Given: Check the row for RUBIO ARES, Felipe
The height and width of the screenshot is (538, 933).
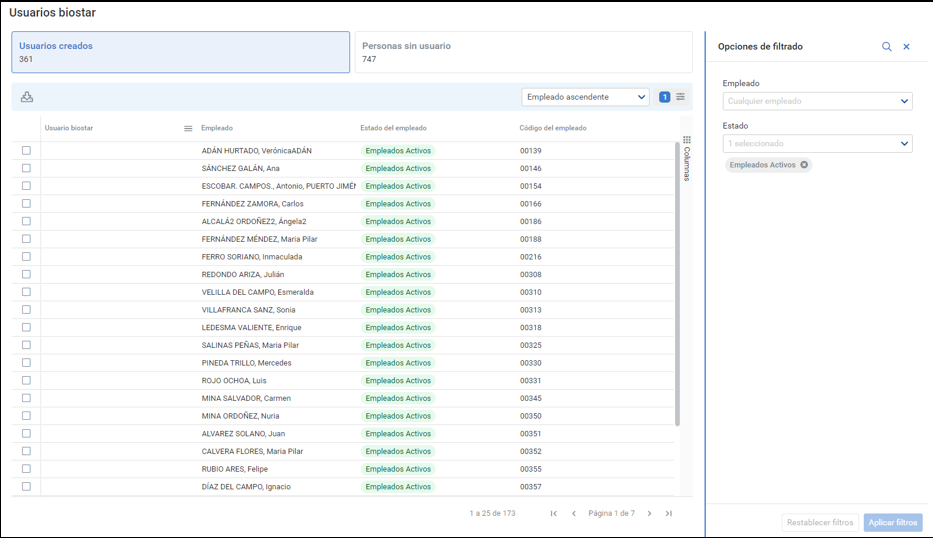Looking at the screenshot, I should pyautogui.click(x=26, y=469).
